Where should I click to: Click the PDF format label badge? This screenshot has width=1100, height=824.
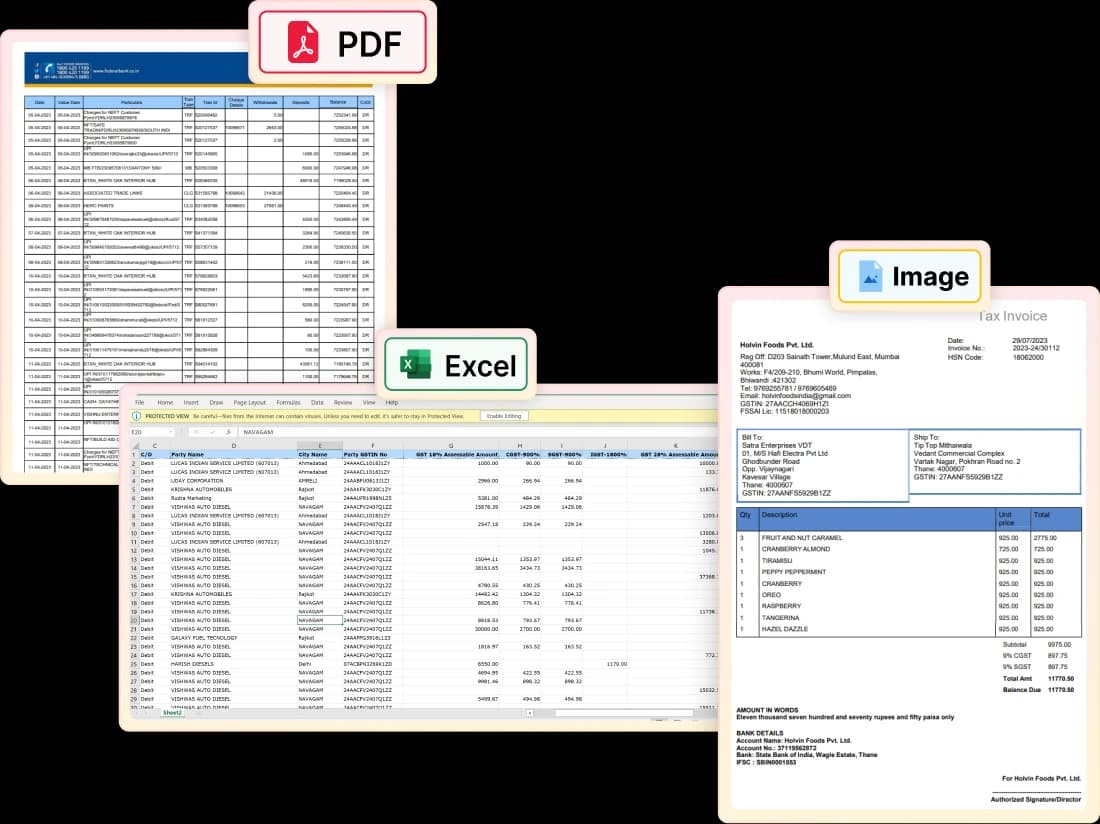[x=342, y=43]
